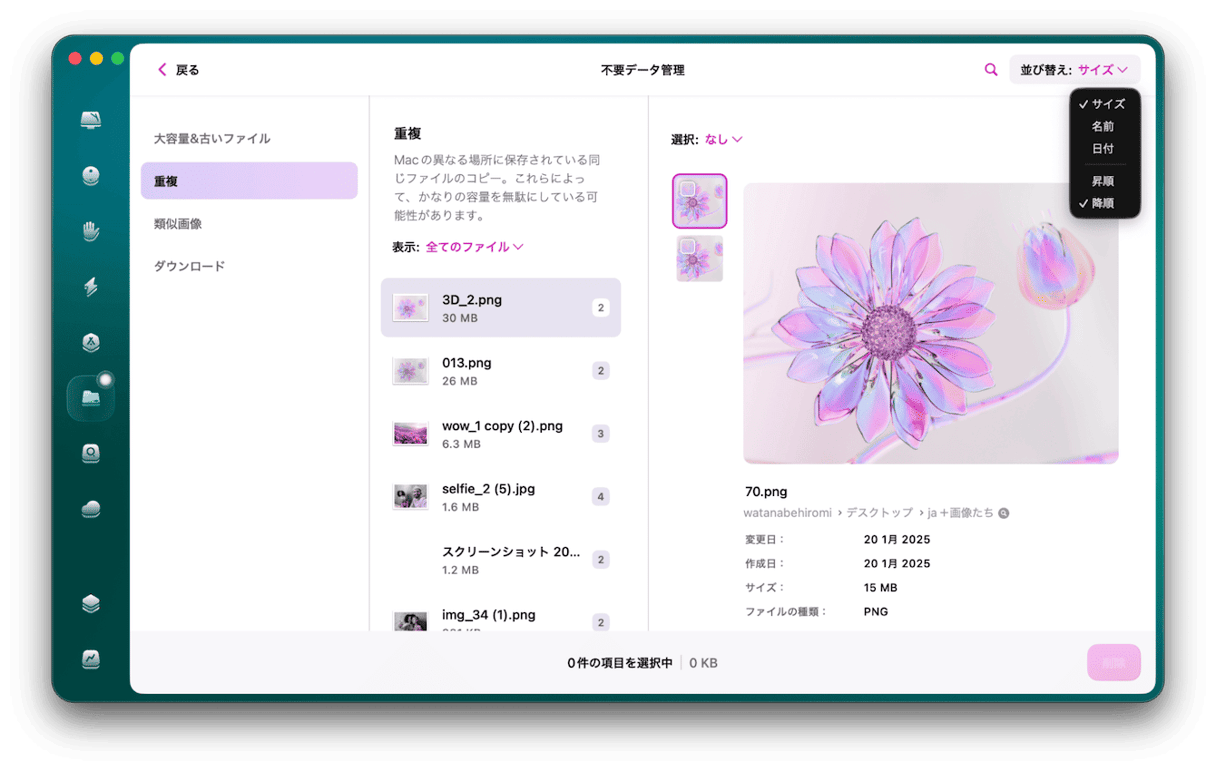Open the Applications icon in sidebar
Viewport: 1216px width, 771px height.
[x=91, y=343]
